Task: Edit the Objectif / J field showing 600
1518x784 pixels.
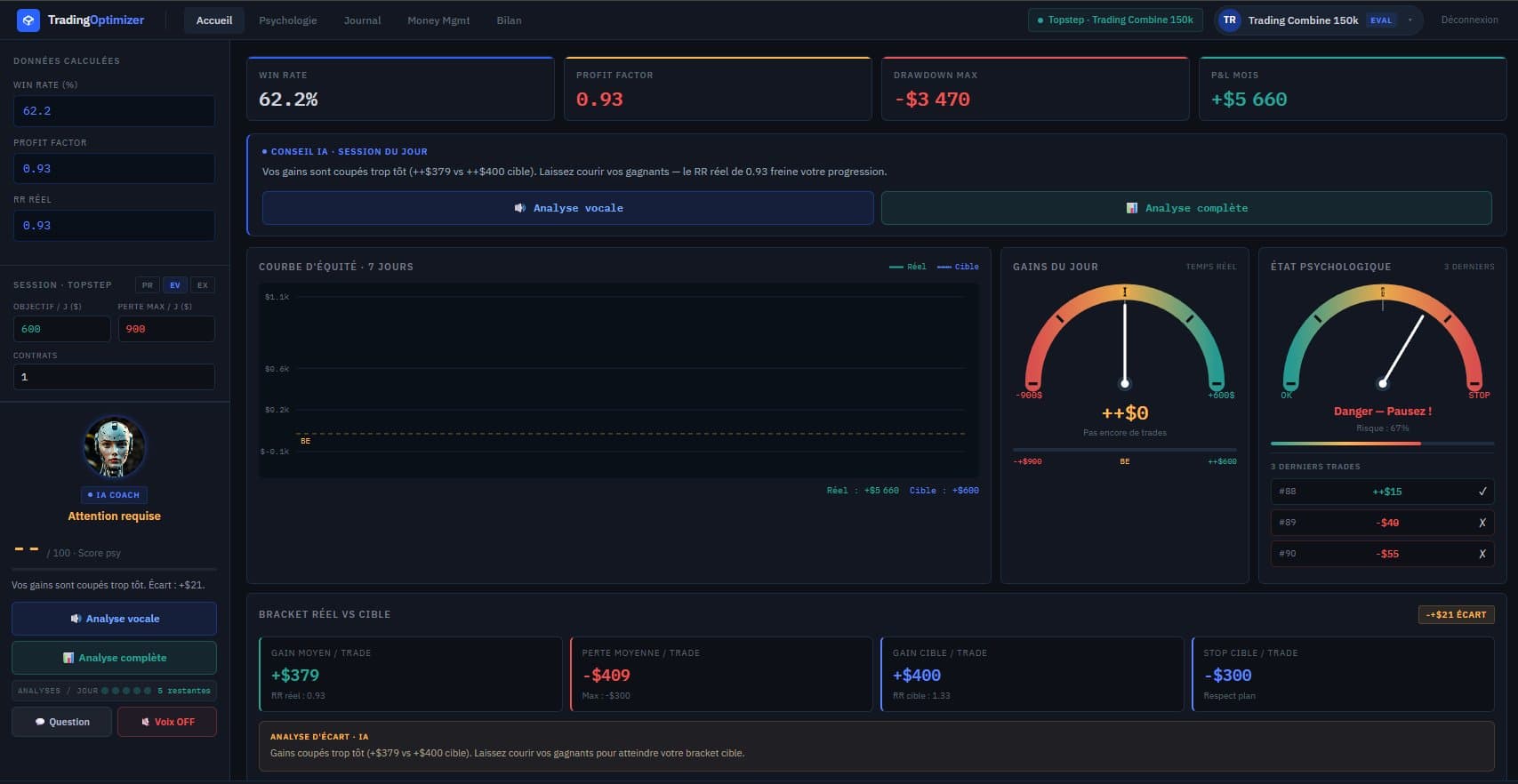Action: click(61, 328)
